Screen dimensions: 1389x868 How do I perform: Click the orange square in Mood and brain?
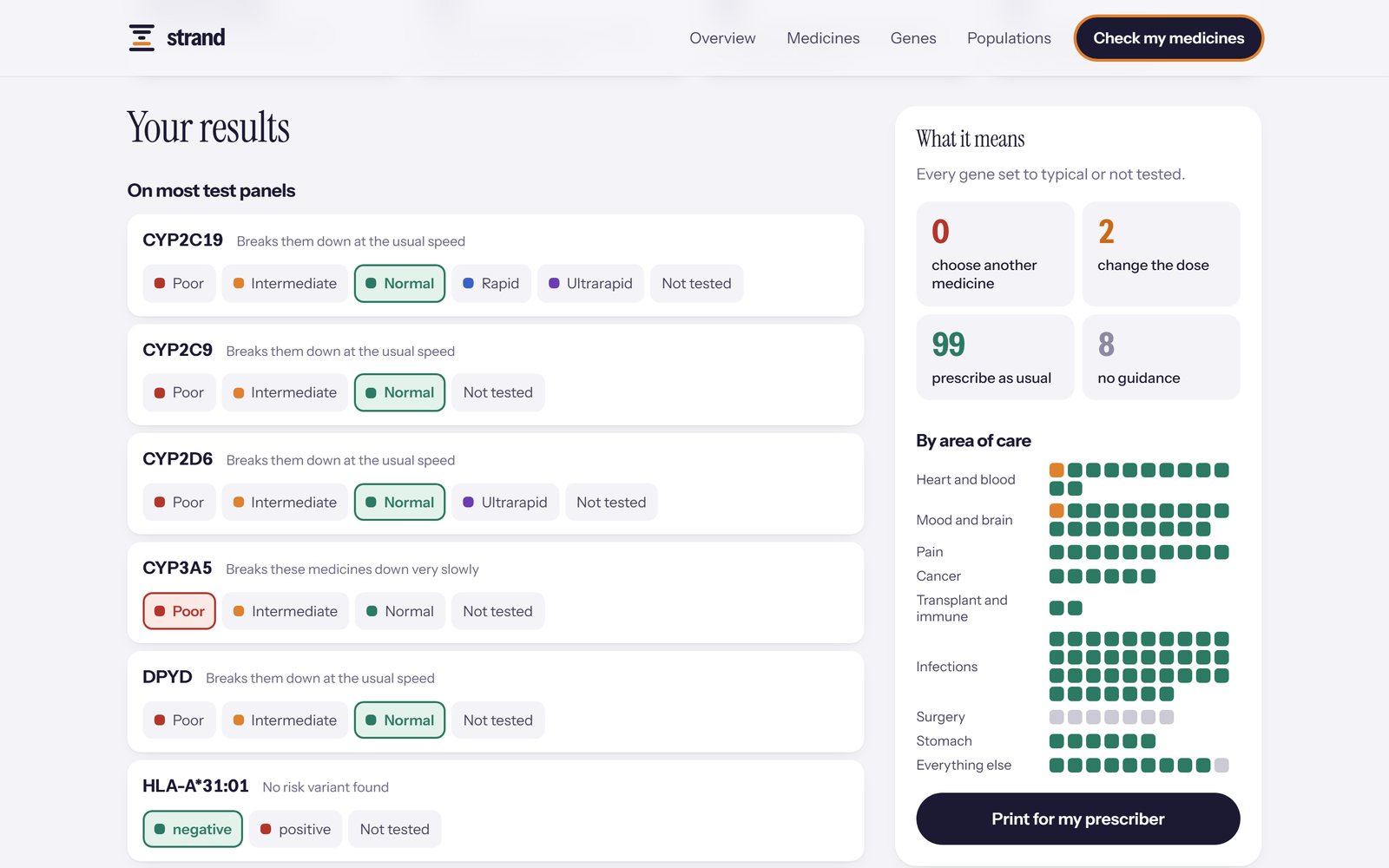click(x=1057, y=510)
